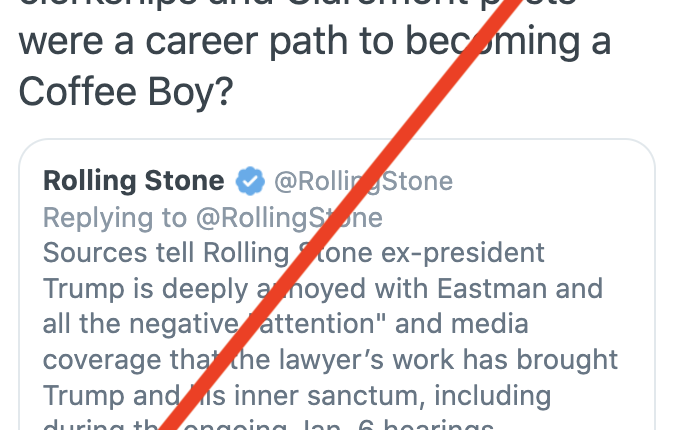
Task: Click the red diagonal line crossing the tweet
Action: pyautogui.click(x=336, y=216)
